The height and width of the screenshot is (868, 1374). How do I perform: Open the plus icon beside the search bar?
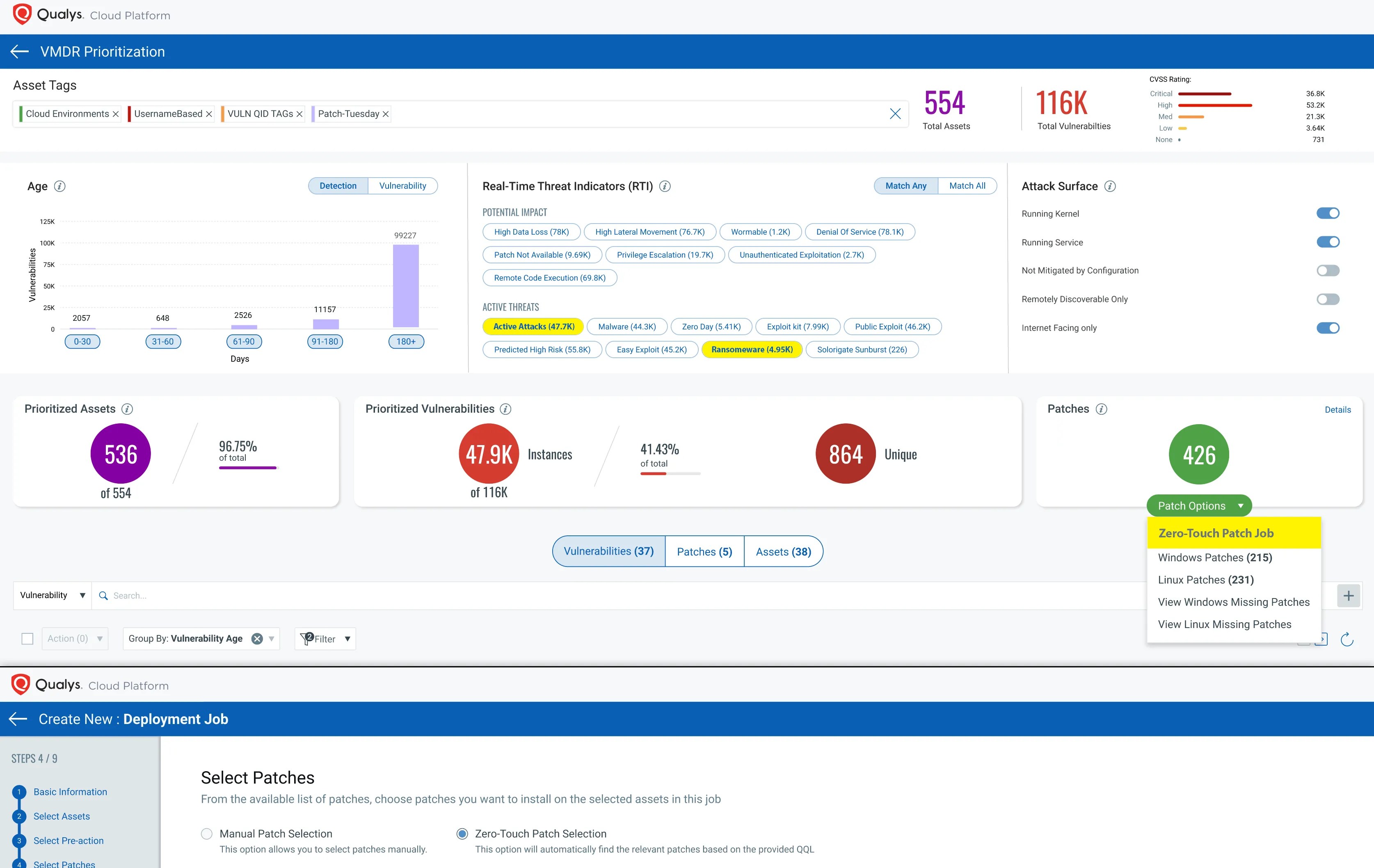1348,595
